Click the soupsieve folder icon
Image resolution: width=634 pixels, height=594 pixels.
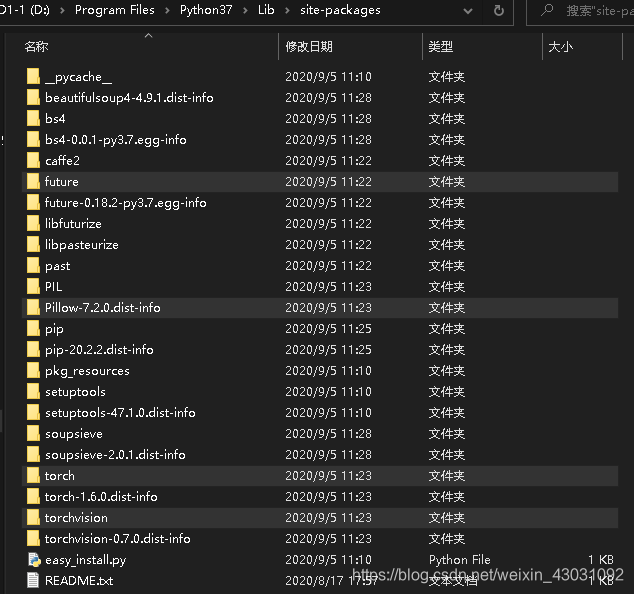coord(33,434)
